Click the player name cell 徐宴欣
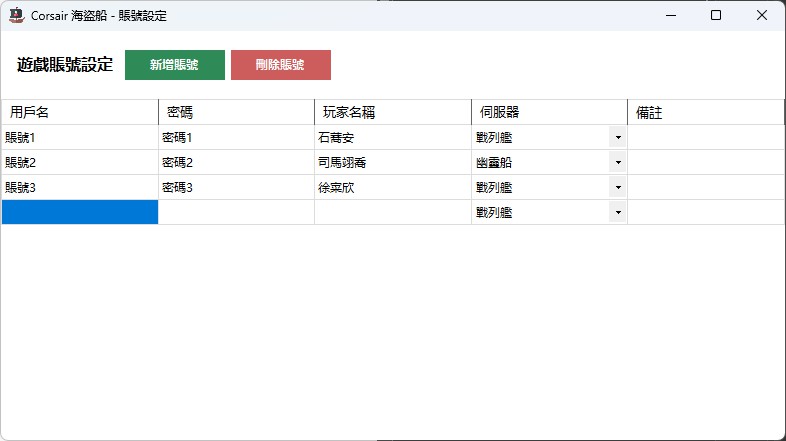The image size is (786, 441). (392, 187)
